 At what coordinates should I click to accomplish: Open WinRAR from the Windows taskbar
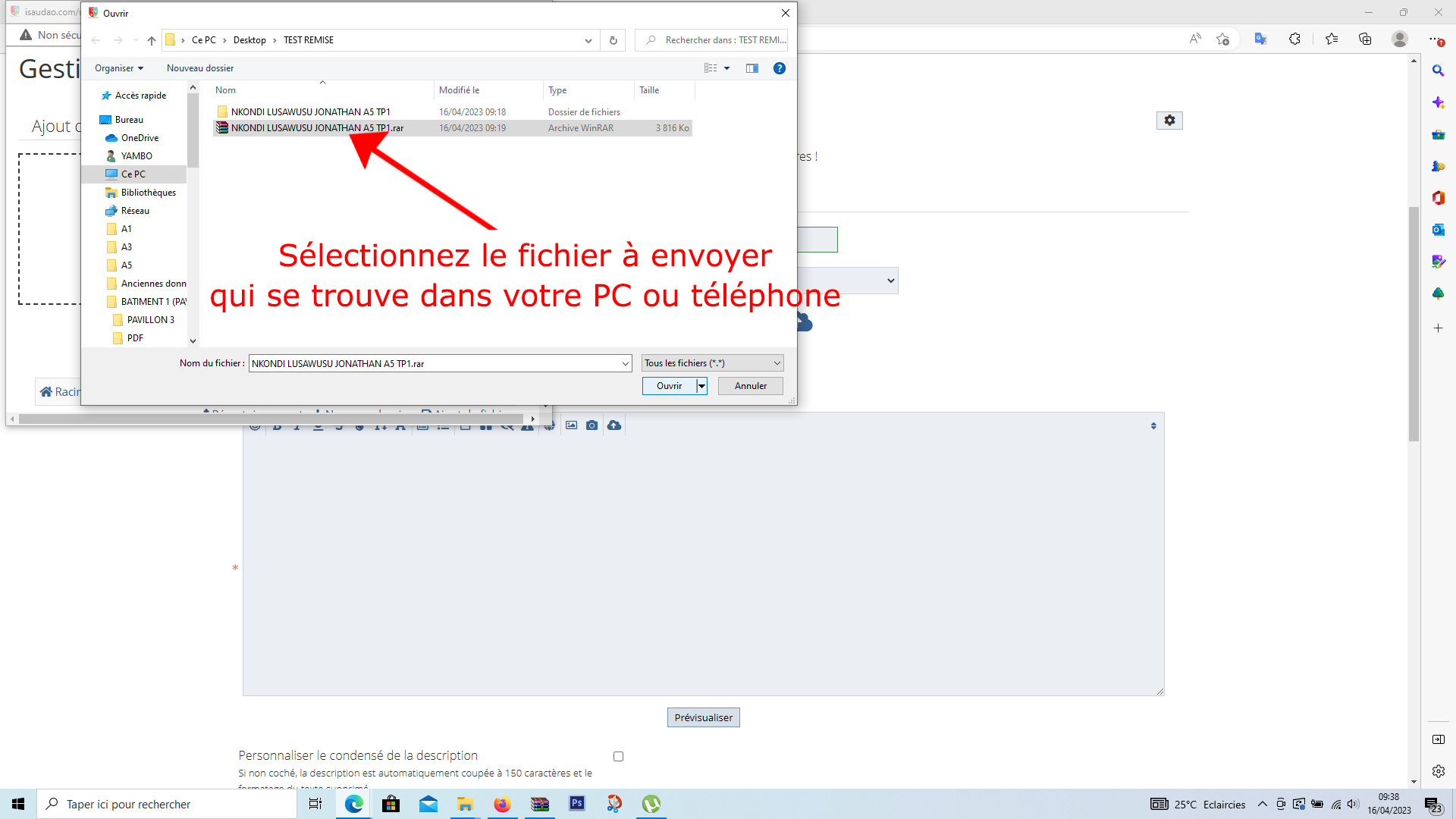pyautogui.click(x=539, y=804)
